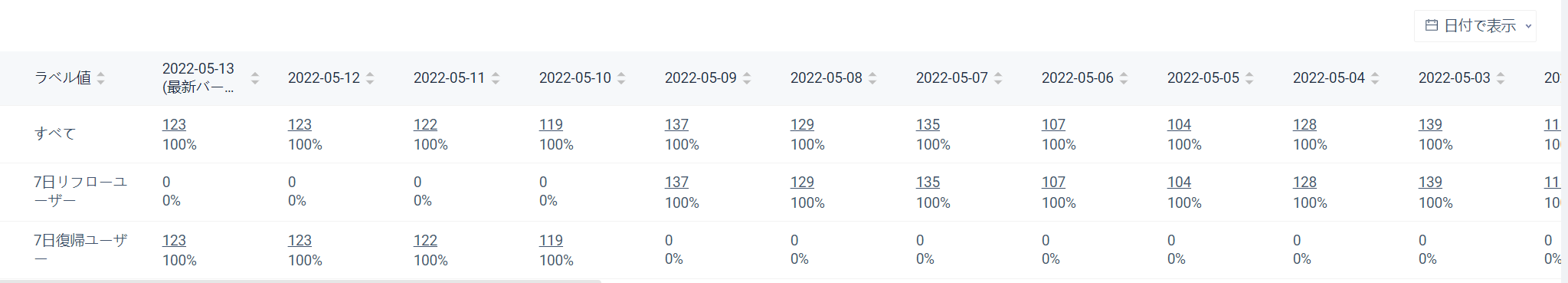Open the 日付で表示 dropdown
Viewport: 1568px width, 283px height.
point(1475,26)
